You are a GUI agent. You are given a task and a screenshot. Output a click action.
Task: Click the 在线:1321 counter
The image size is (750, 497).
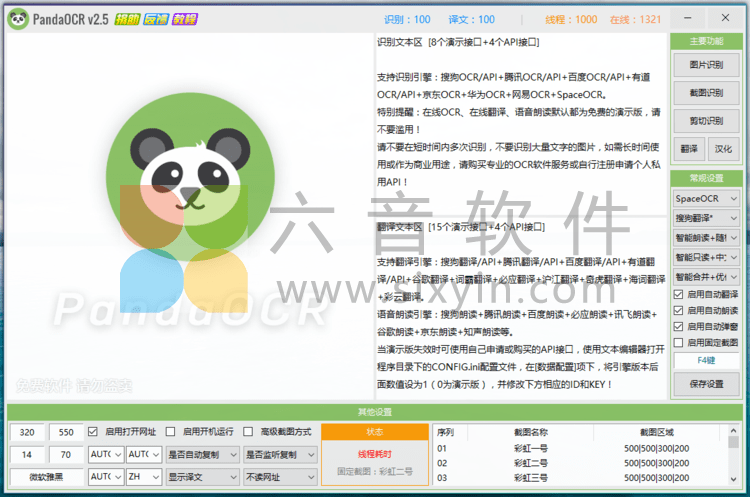(x=635, y=20)
